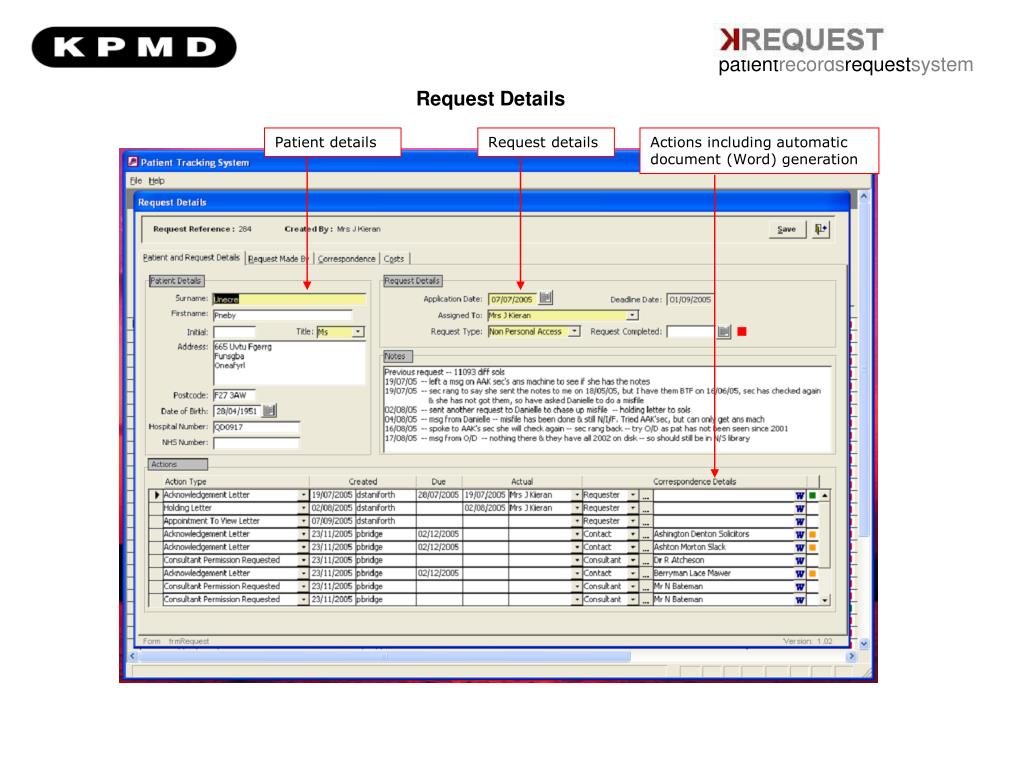Screen dimensions: 1024x768
Task: Select the Dr R Atcheson correspondence cell
Action: (x=724, y=560)
